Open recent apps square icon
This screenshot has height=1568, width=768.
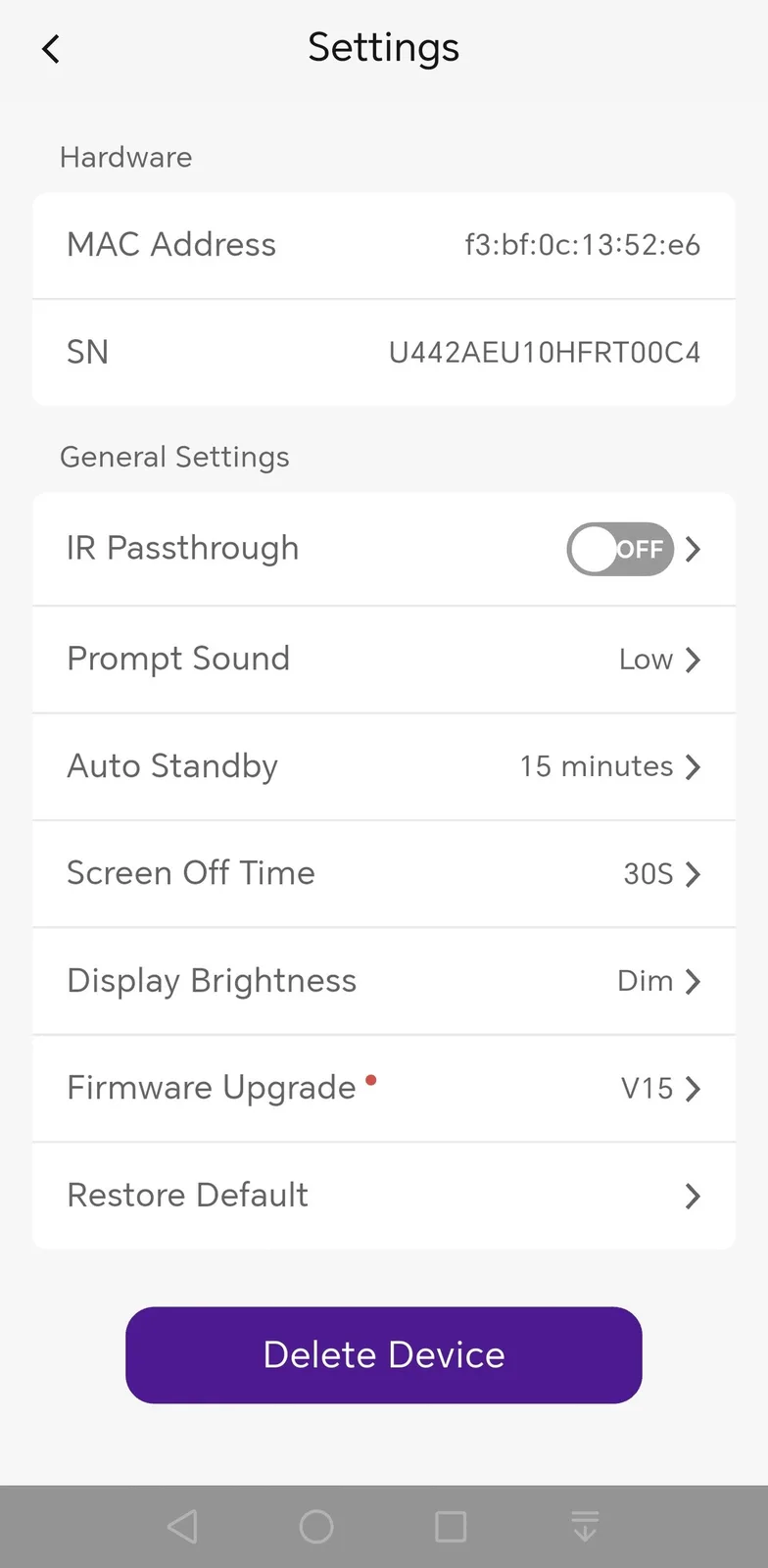point(451,1526)
